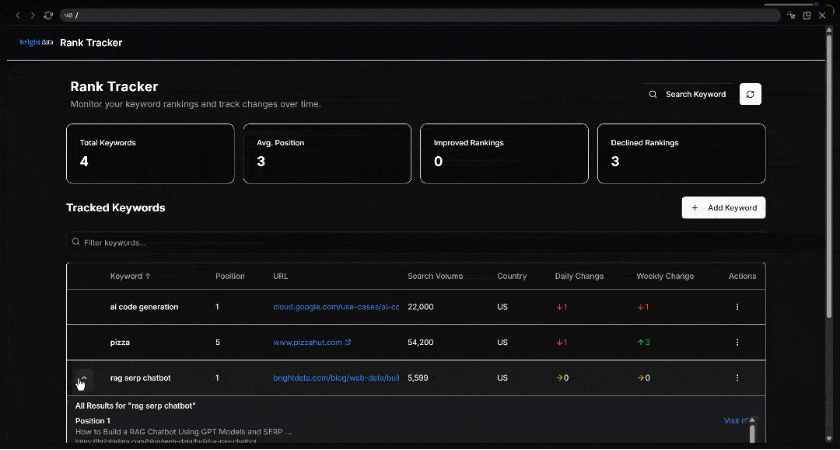Click position value 5 in pizza row
Image resolution: width=840 pixels, height=450 pixels.
pos(218,342)
